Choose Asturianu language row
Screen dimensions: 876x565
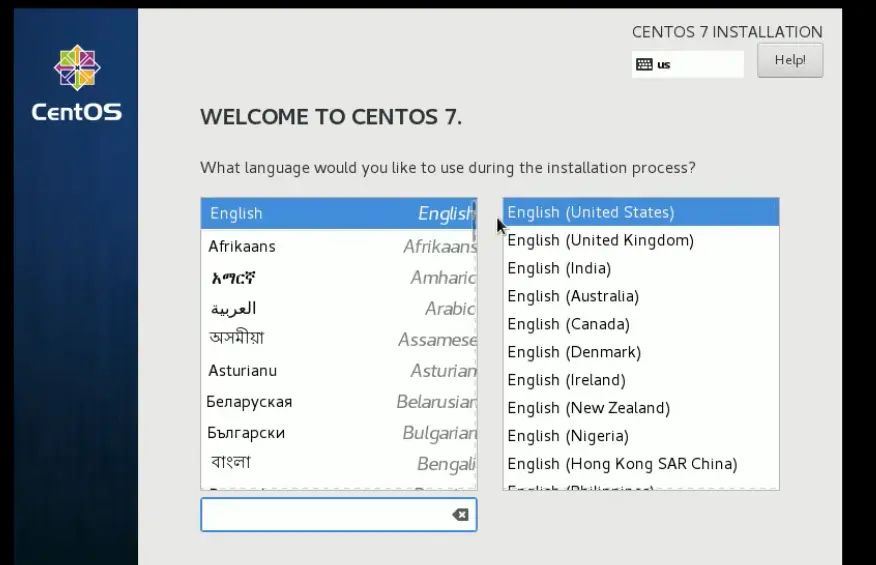click(339, 370)
